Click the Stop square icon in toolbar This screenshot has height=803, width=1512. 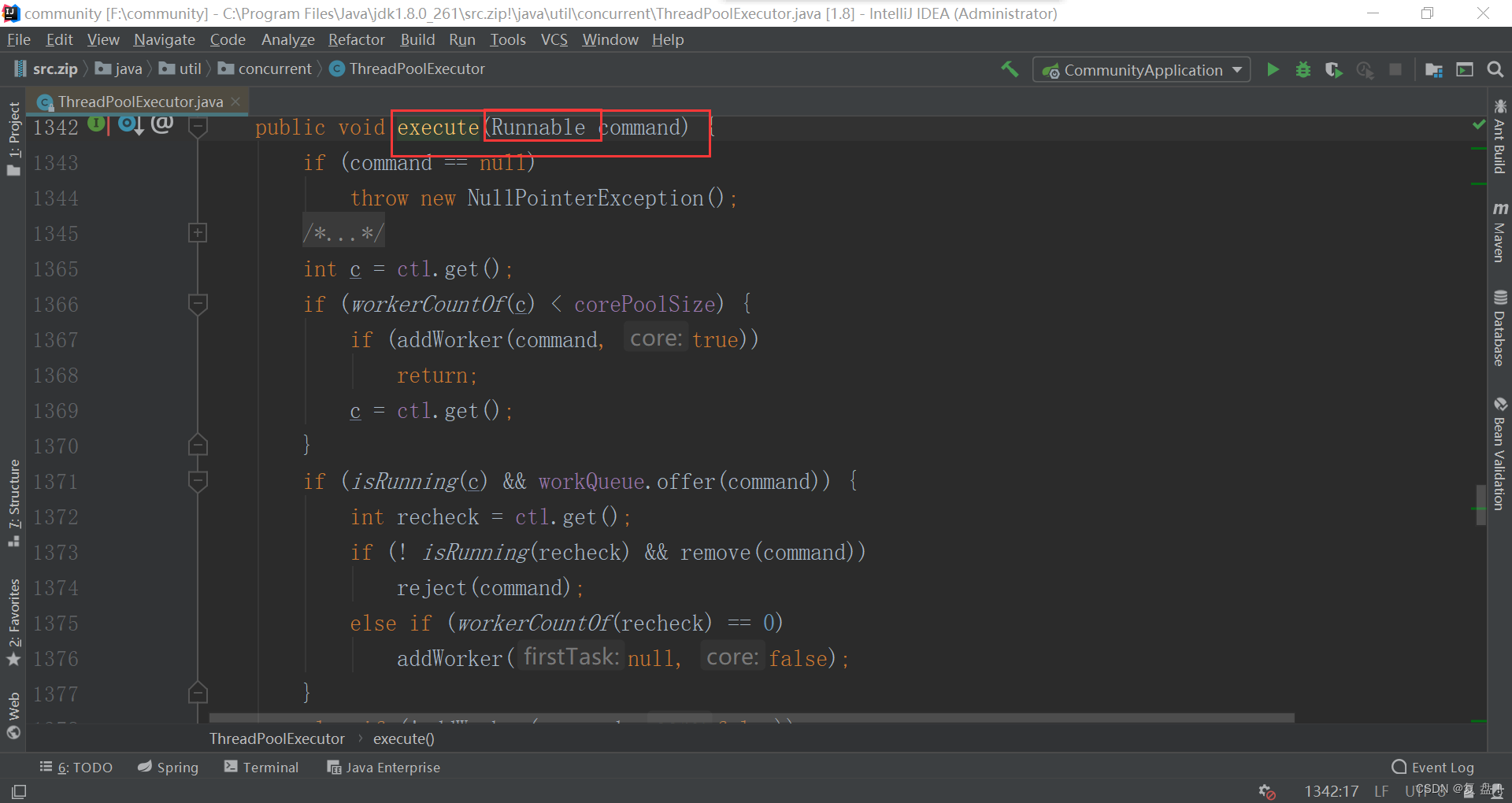click(x=1395, y=69)
